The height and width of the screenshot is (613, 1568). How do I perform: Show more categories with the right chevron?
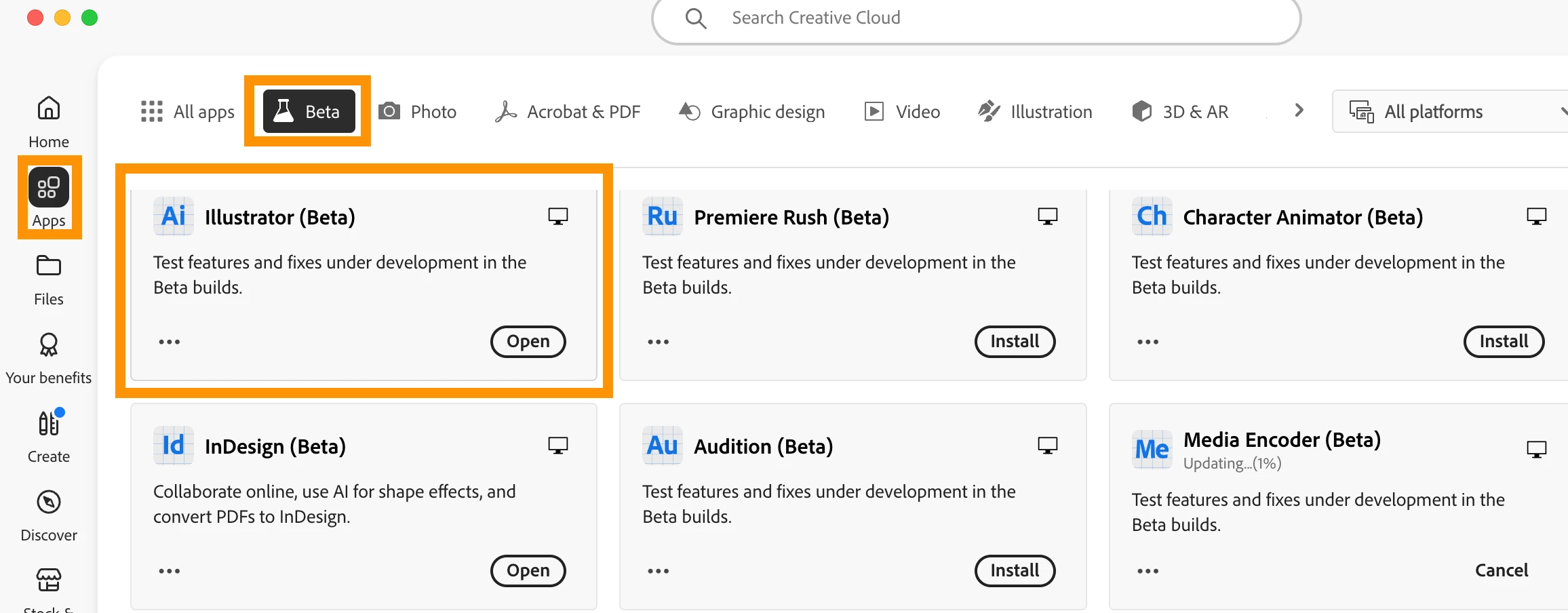coord(1299,111)
